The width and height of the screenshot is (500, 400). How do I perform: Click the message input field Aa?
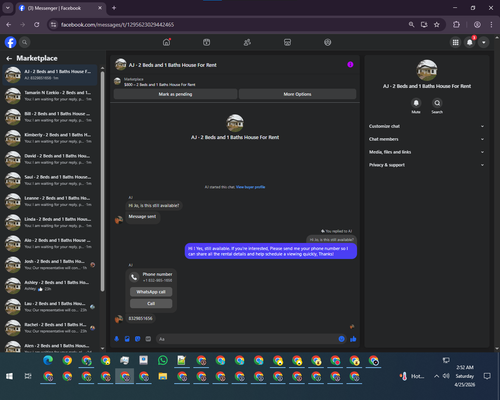tap(247, 339)
